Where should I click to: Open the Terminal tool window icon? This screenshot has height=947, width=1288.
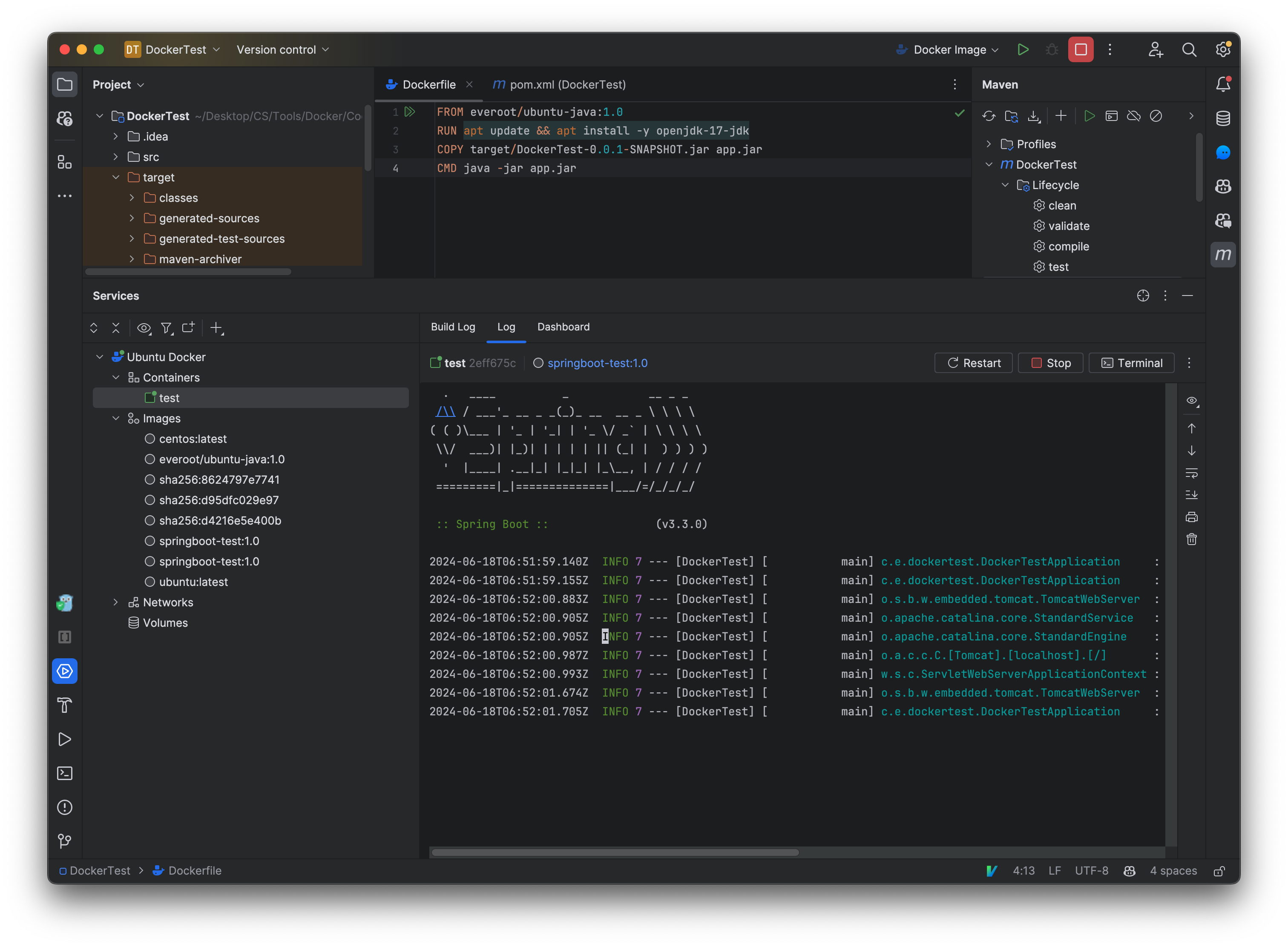tap(65, 773)
